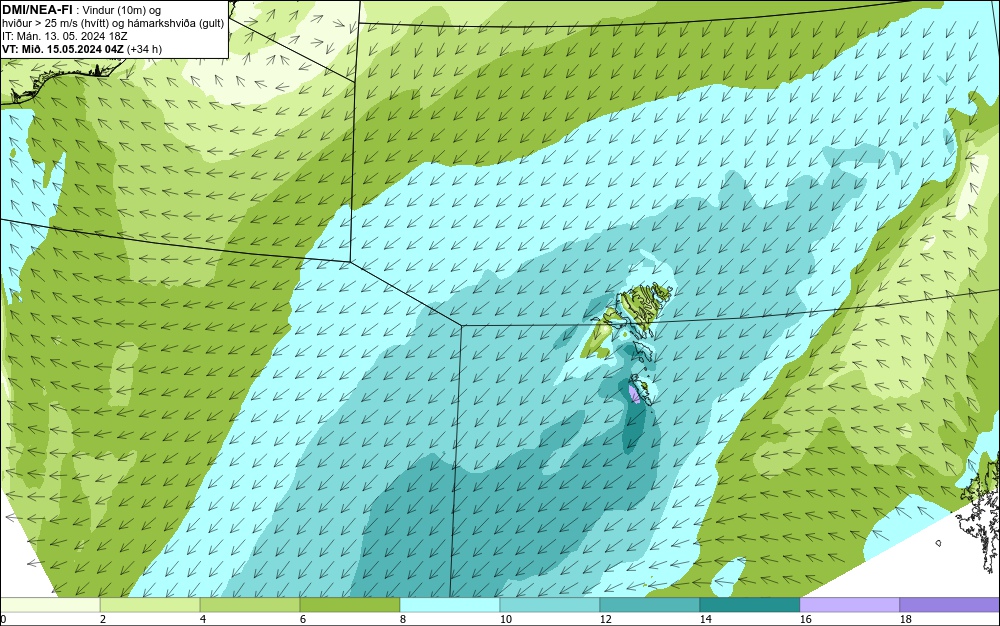
Task: Click the 'IT: Mán. 13. 05. 2024 18Z' line
Action: (x=64, y=36)
